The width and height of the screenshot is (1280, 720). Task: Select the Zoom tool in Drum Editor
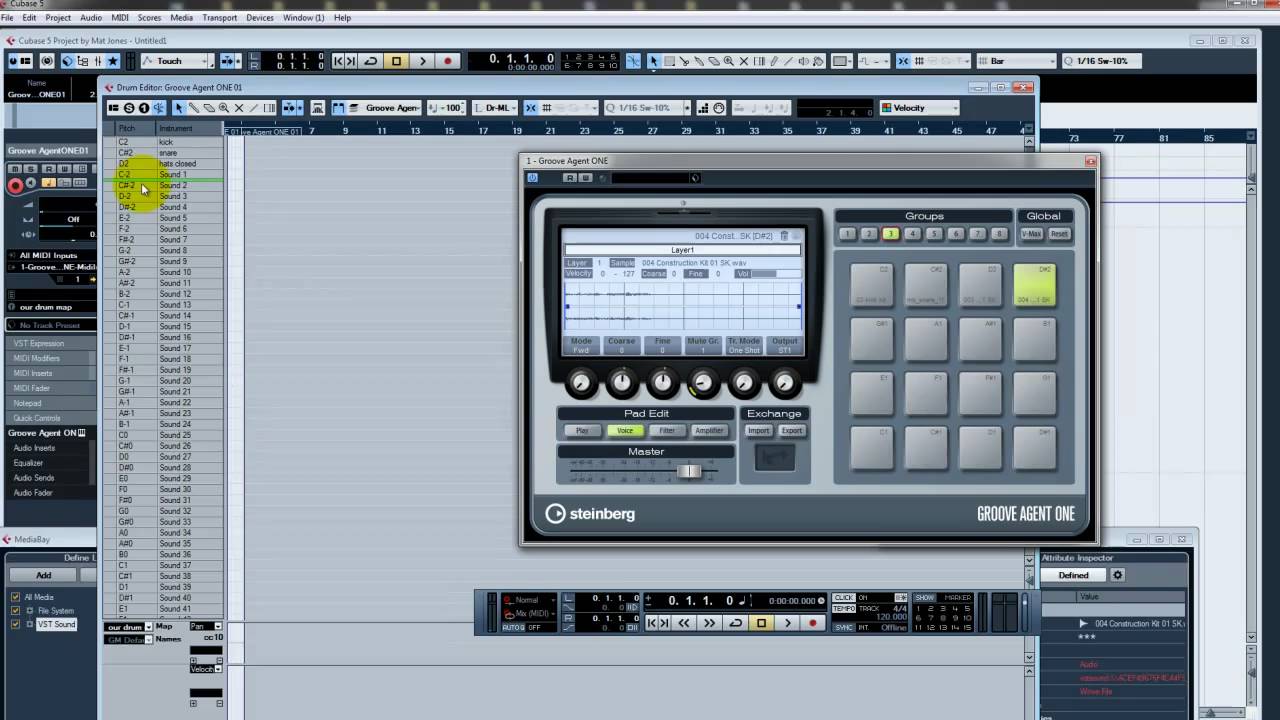224,108
